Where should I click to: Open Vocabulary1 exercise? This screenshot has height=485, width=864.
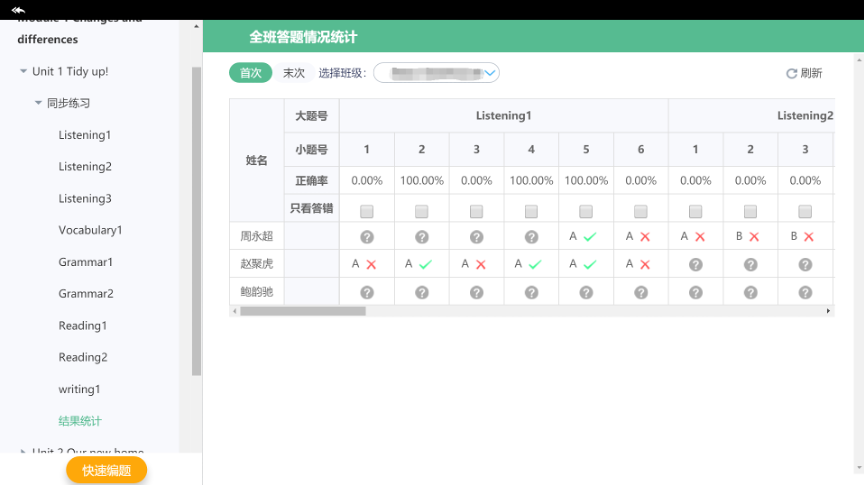click(x=90, y=230)
